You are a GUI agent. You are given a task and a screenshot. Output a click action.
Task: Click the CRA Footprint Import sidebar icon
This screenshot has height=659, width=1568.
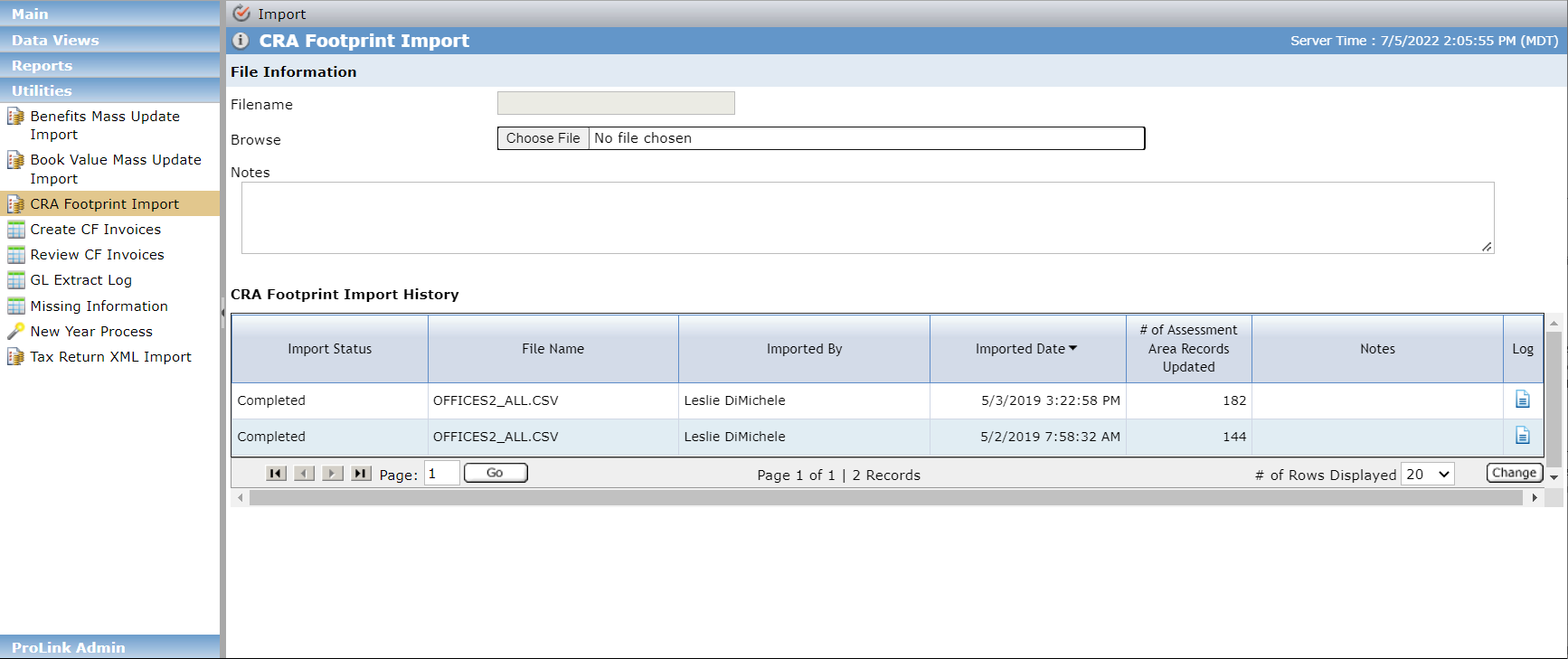[x=16, y=204]
